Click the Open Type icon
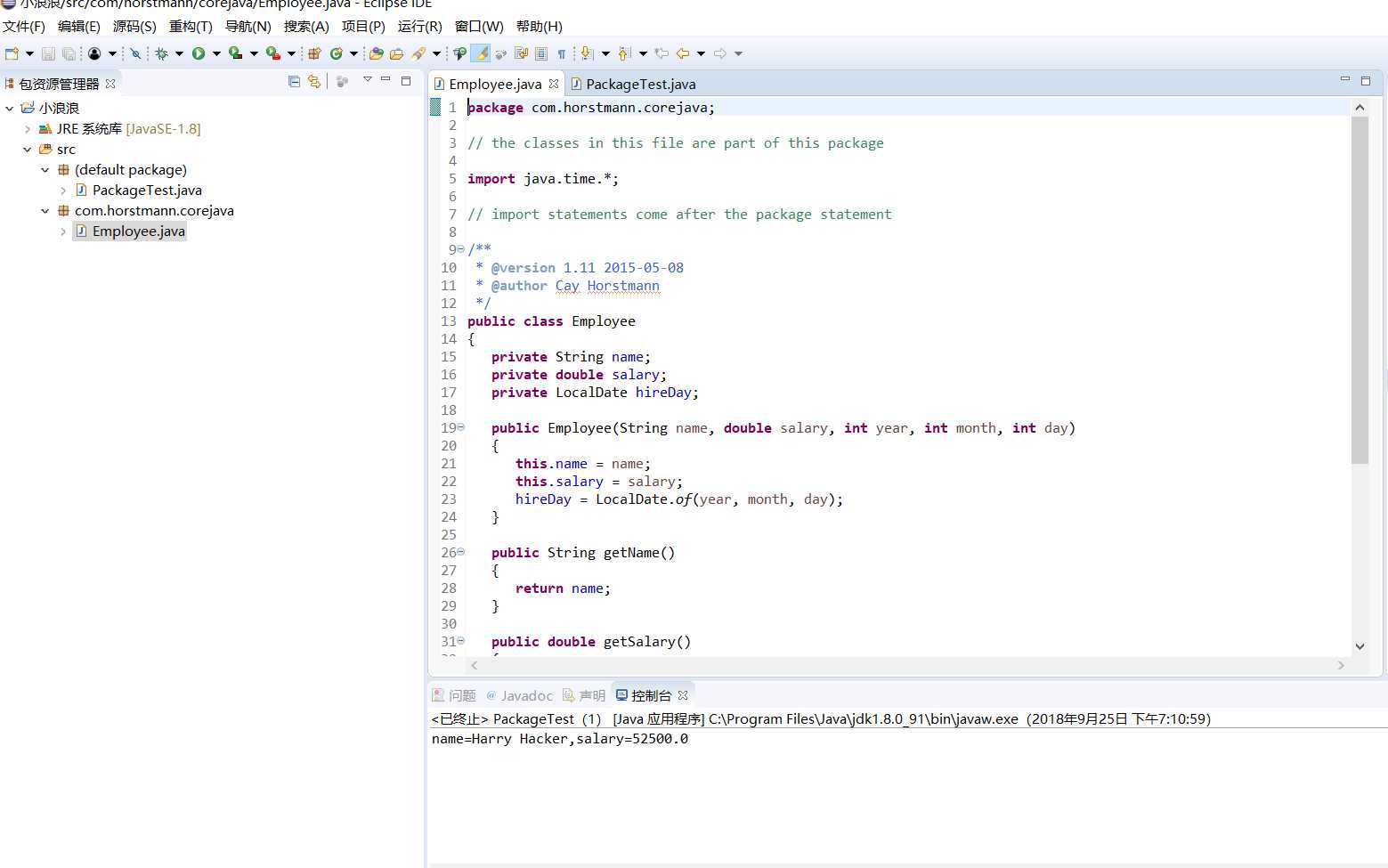The width and height of the screenshot is (1388, 868). [x=376, y=53]
